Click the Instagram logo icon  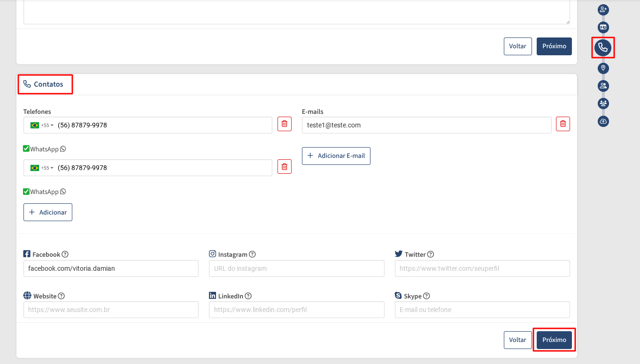click(212, 254)
